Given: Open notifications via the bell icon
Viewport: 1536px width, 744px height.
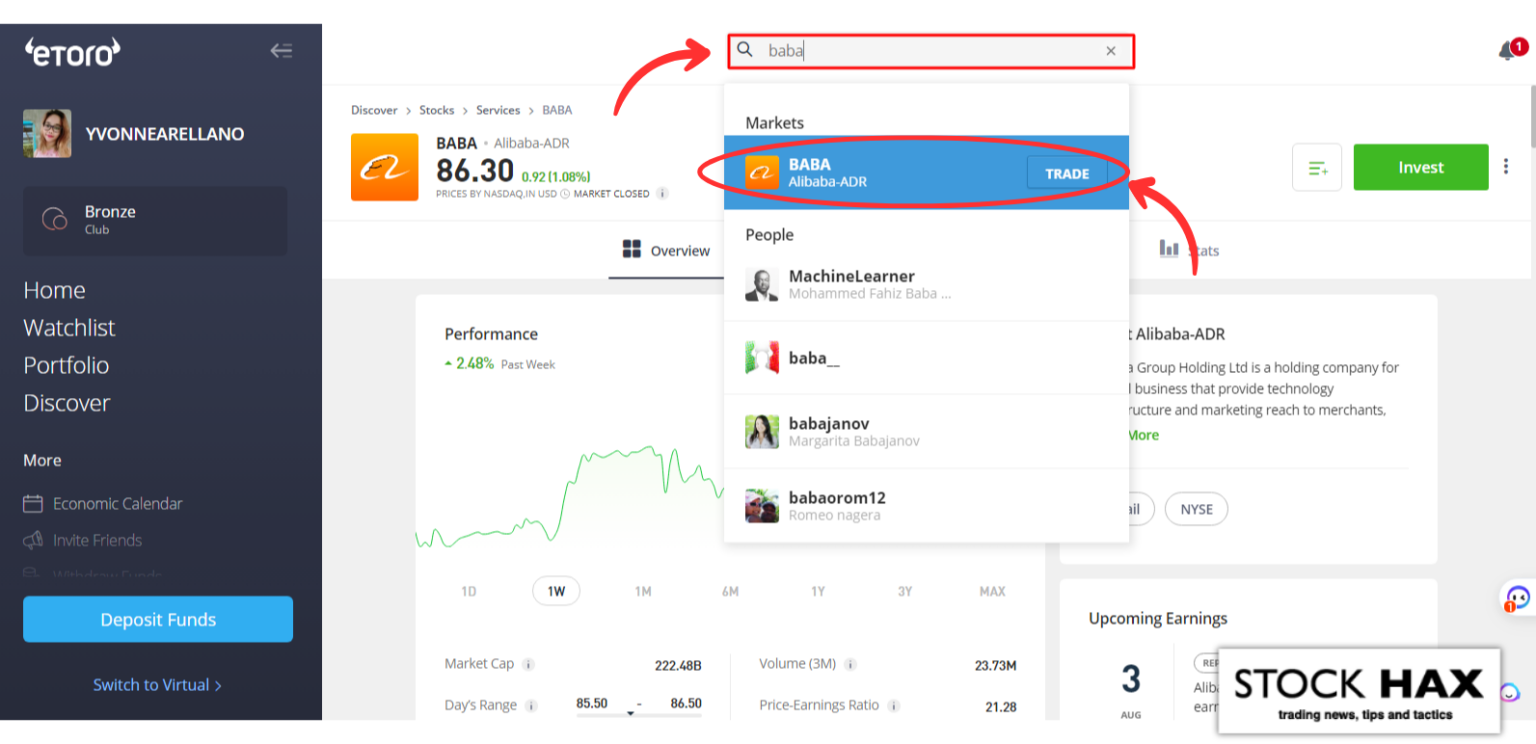Looking at the screenshot, I should click(1506, 49).
